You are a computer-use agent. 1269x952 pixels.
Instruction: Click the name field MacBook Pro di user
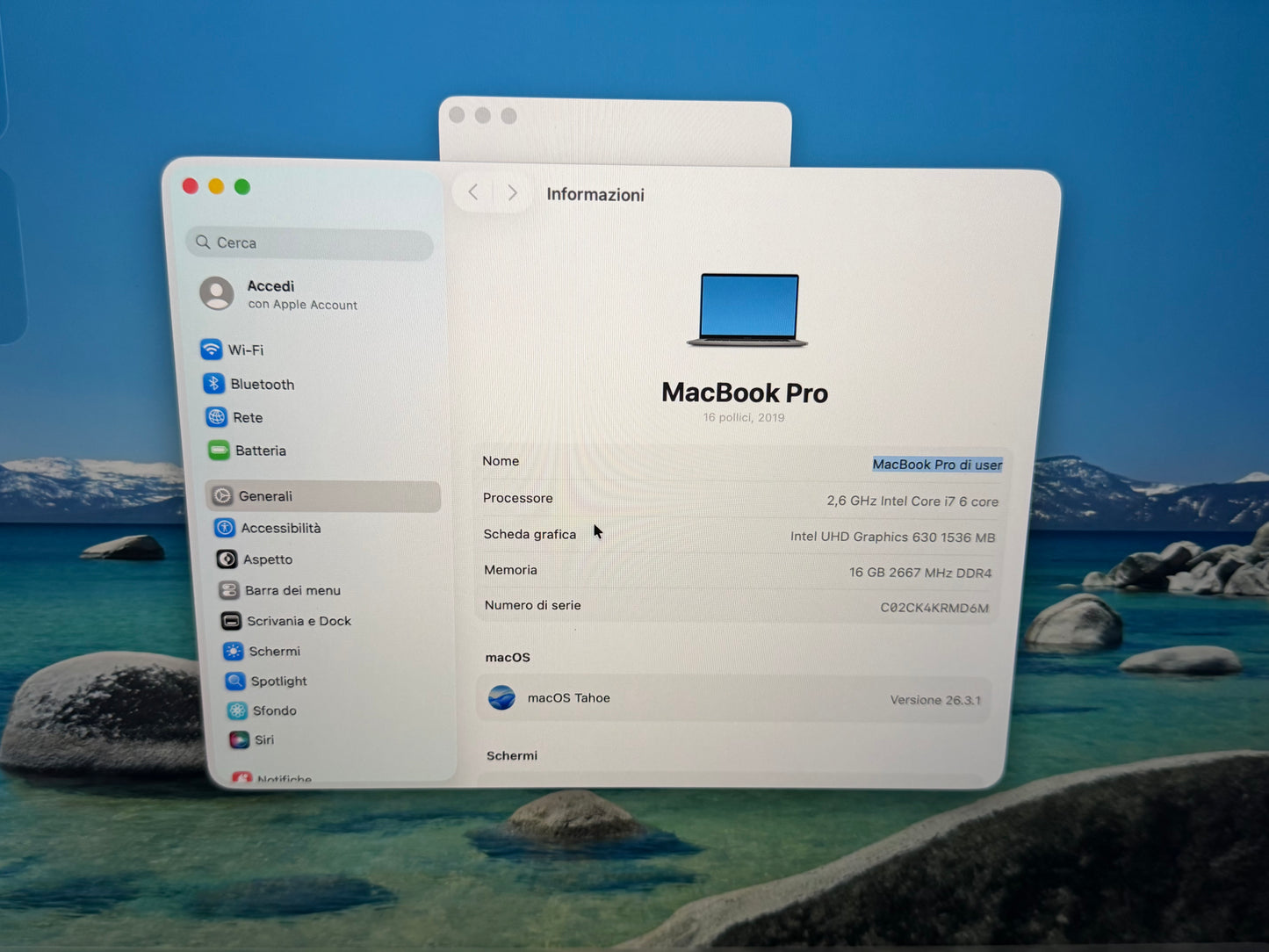point(937,465)
